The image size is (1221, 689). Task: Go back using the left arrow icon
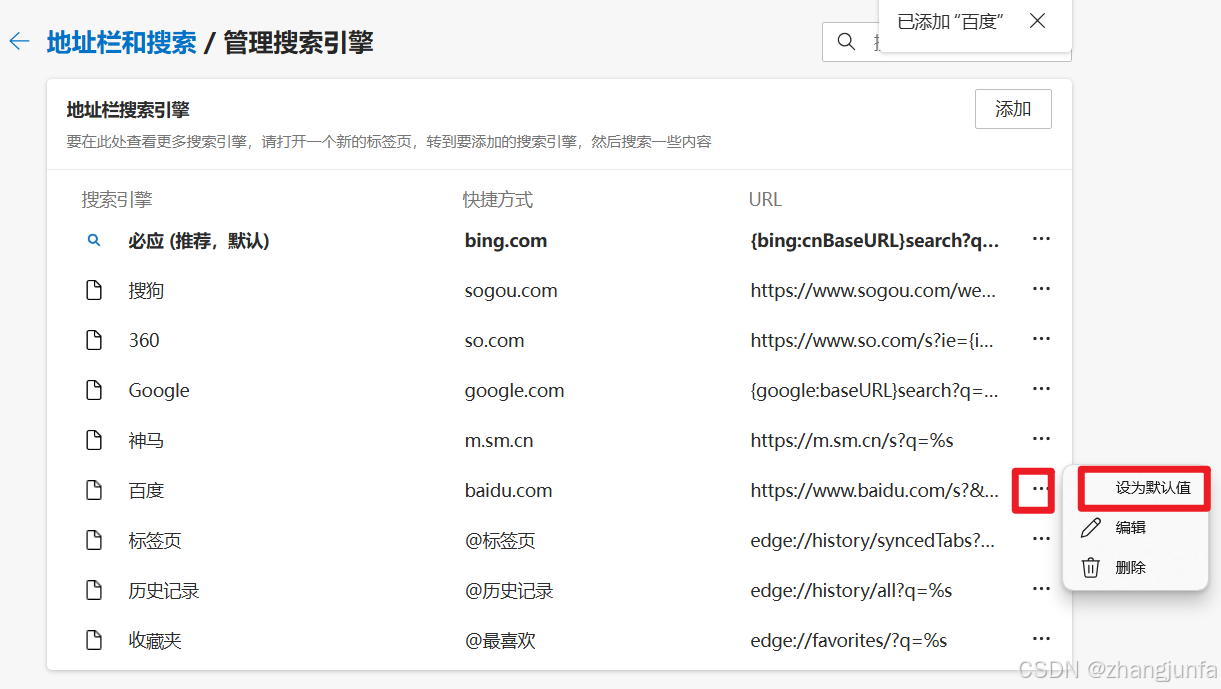tap(19, 42)
